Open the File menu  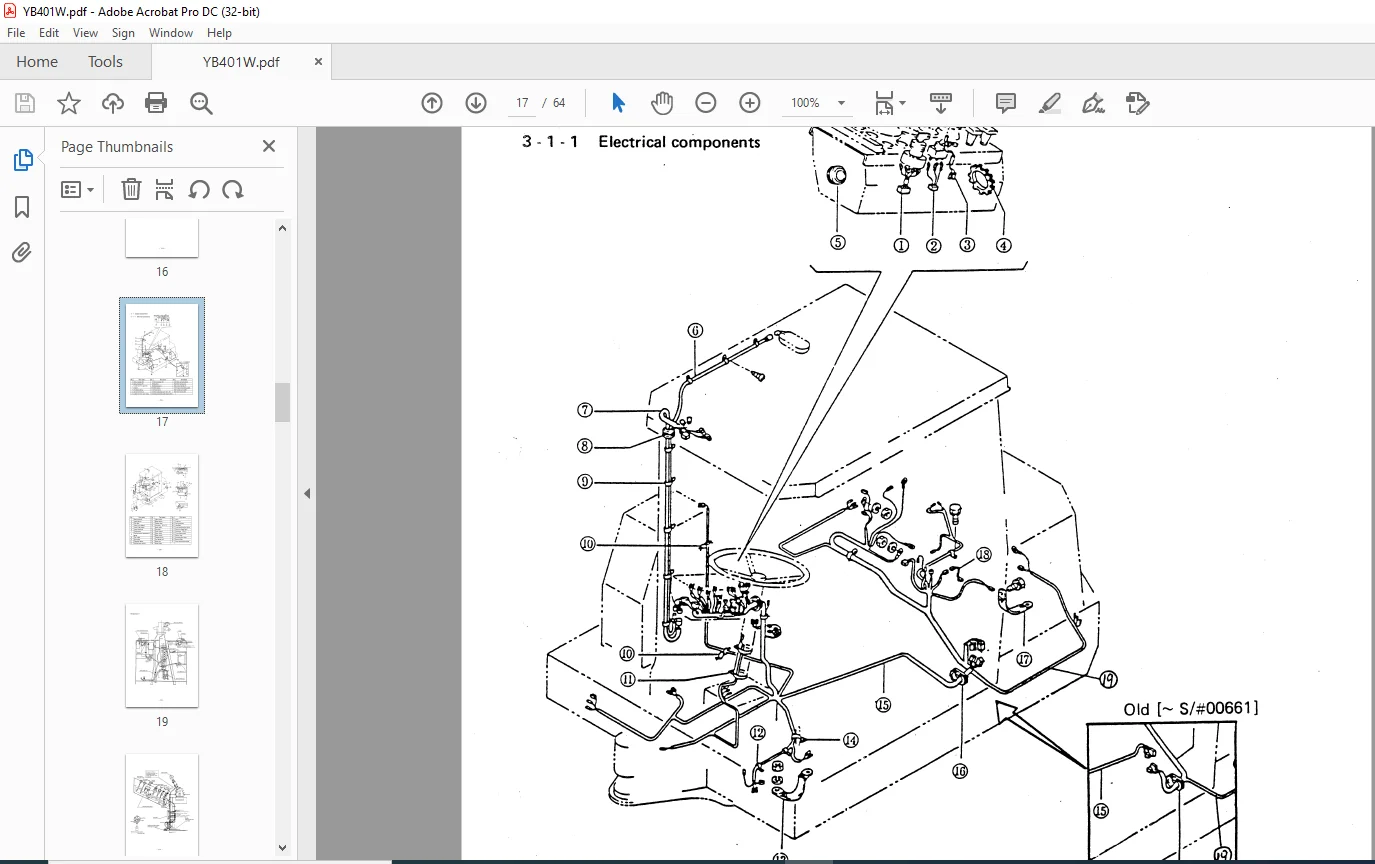coord(16,33)
